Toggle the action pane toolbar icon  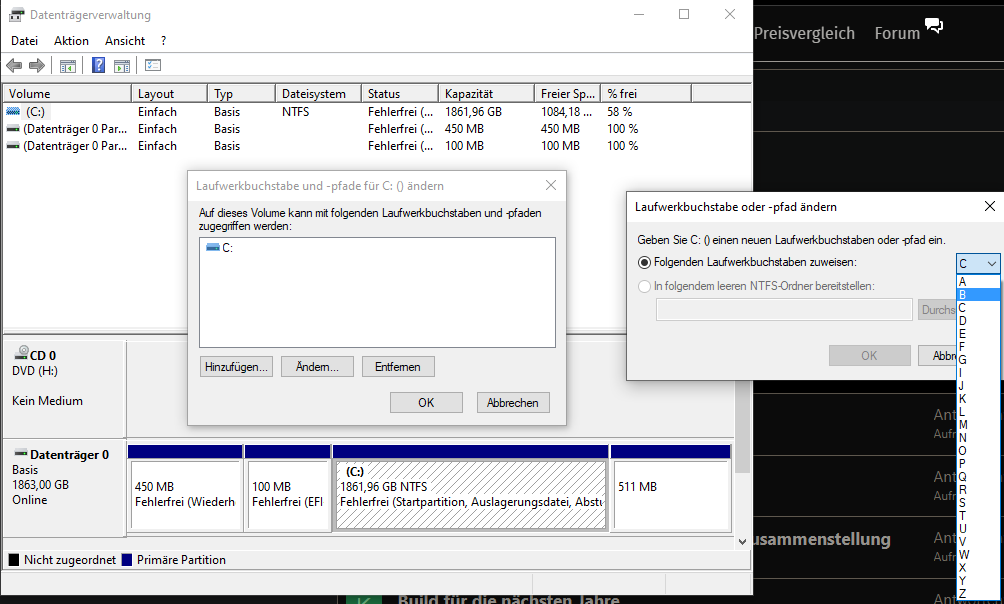122,65
